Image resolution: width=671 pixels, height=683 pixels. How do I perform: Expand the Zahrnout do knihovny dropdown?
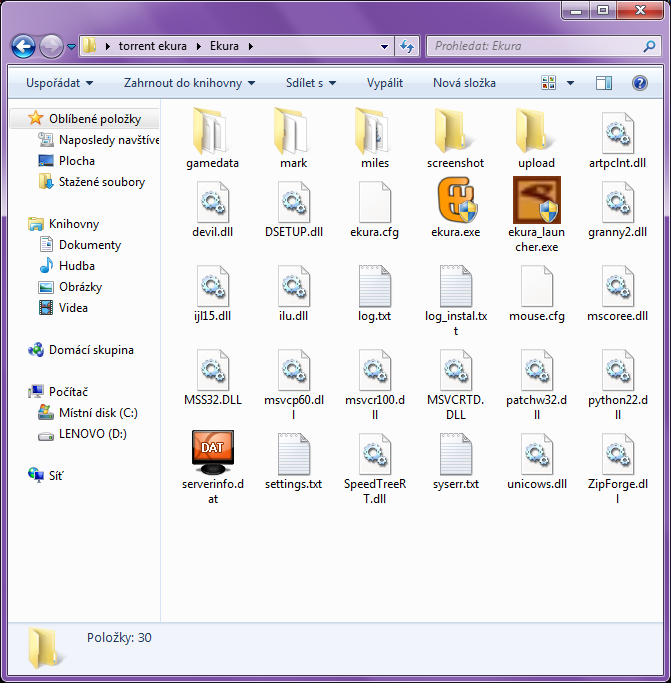pos(189,83)
